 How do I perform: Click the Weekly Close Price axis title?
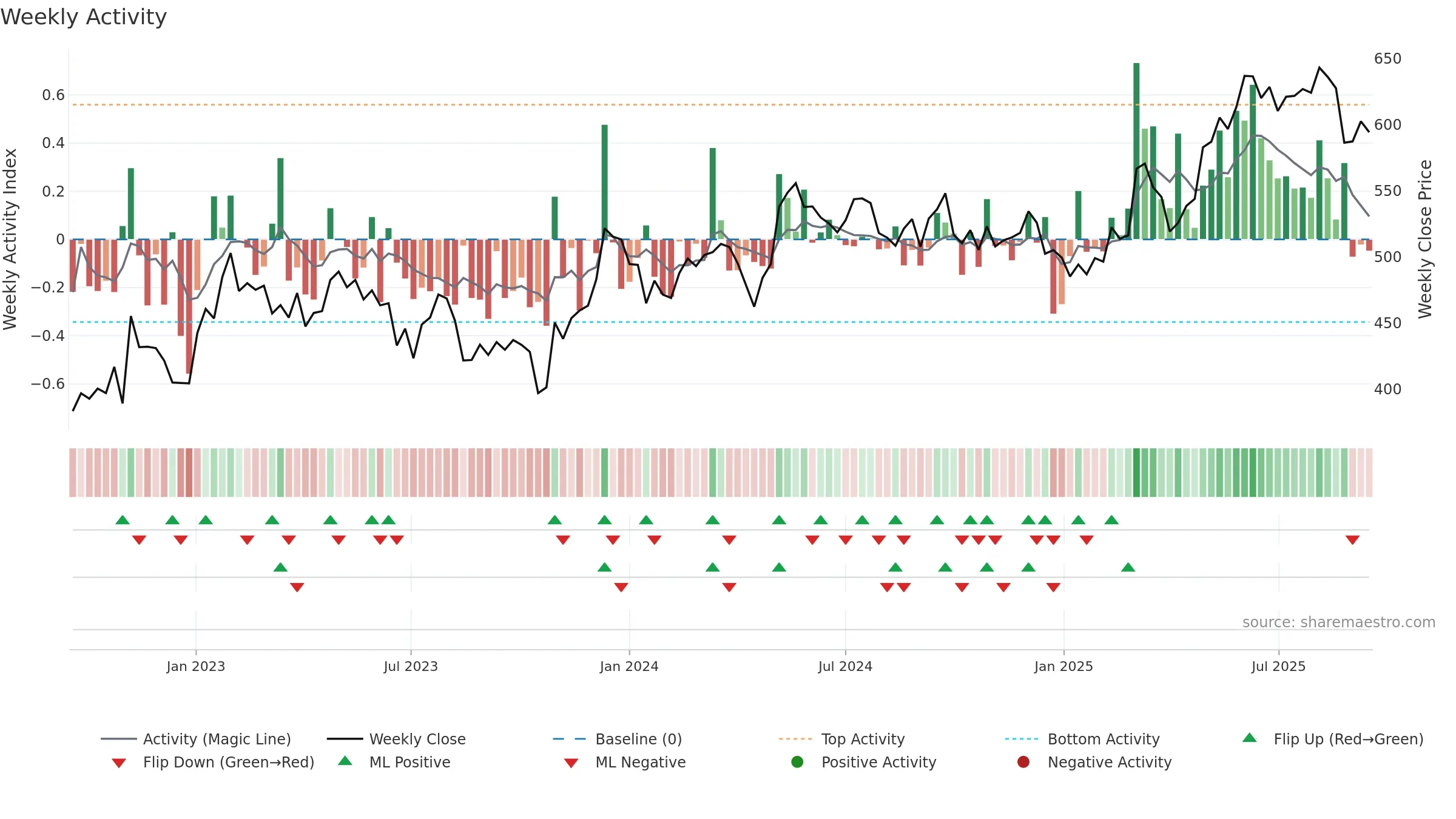(x=1425, y=239)
